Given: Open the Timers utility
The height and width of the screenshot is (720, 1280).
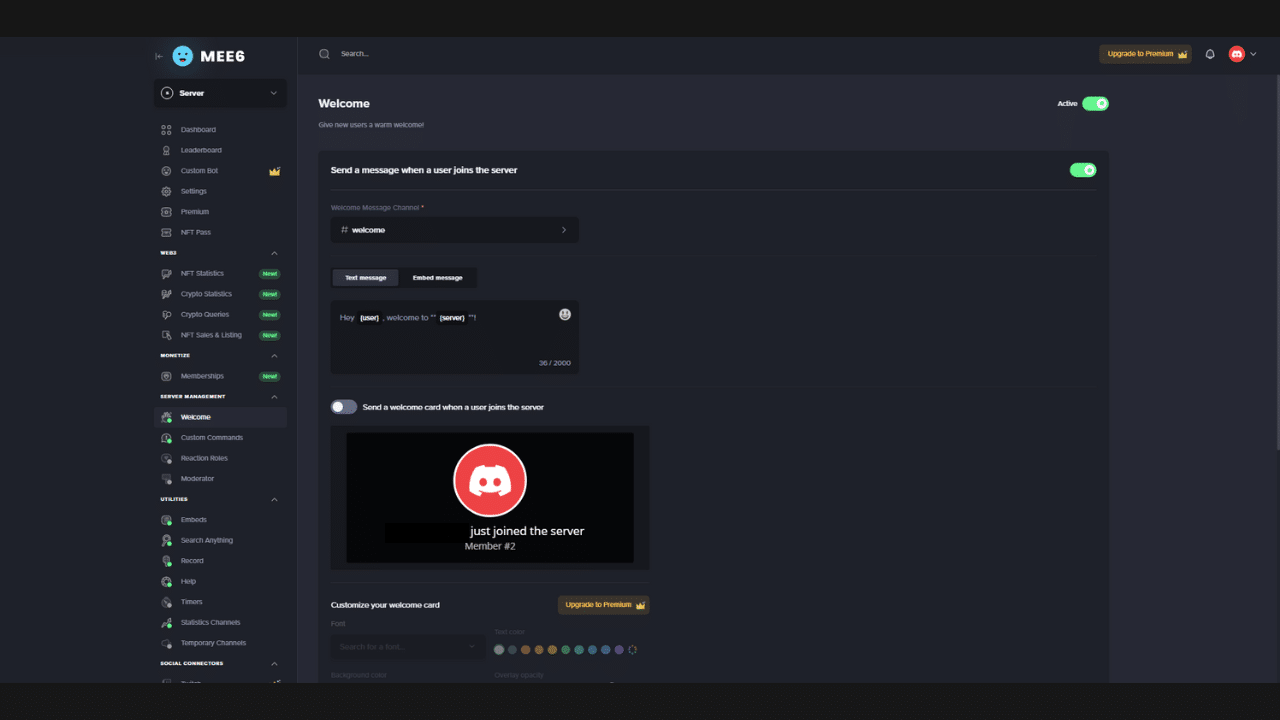Looking at the screenshot, I should pos(191,601).
